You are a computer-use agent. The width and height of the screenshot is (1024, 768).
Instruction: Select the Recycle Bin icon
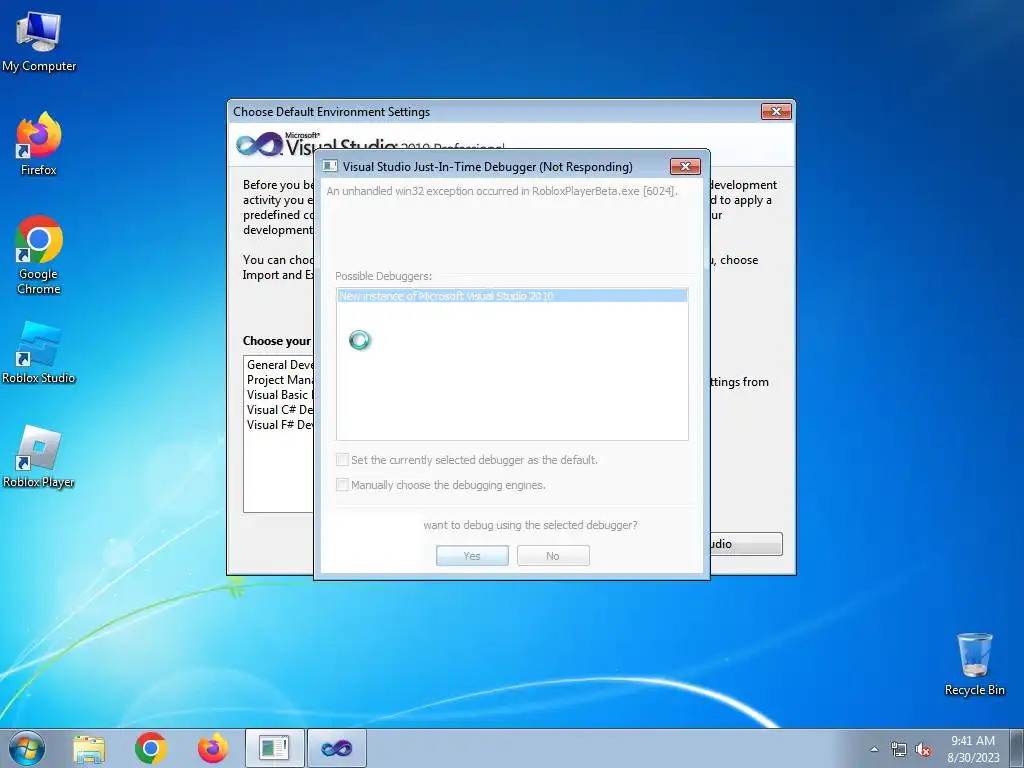click(x=974, y=664)
